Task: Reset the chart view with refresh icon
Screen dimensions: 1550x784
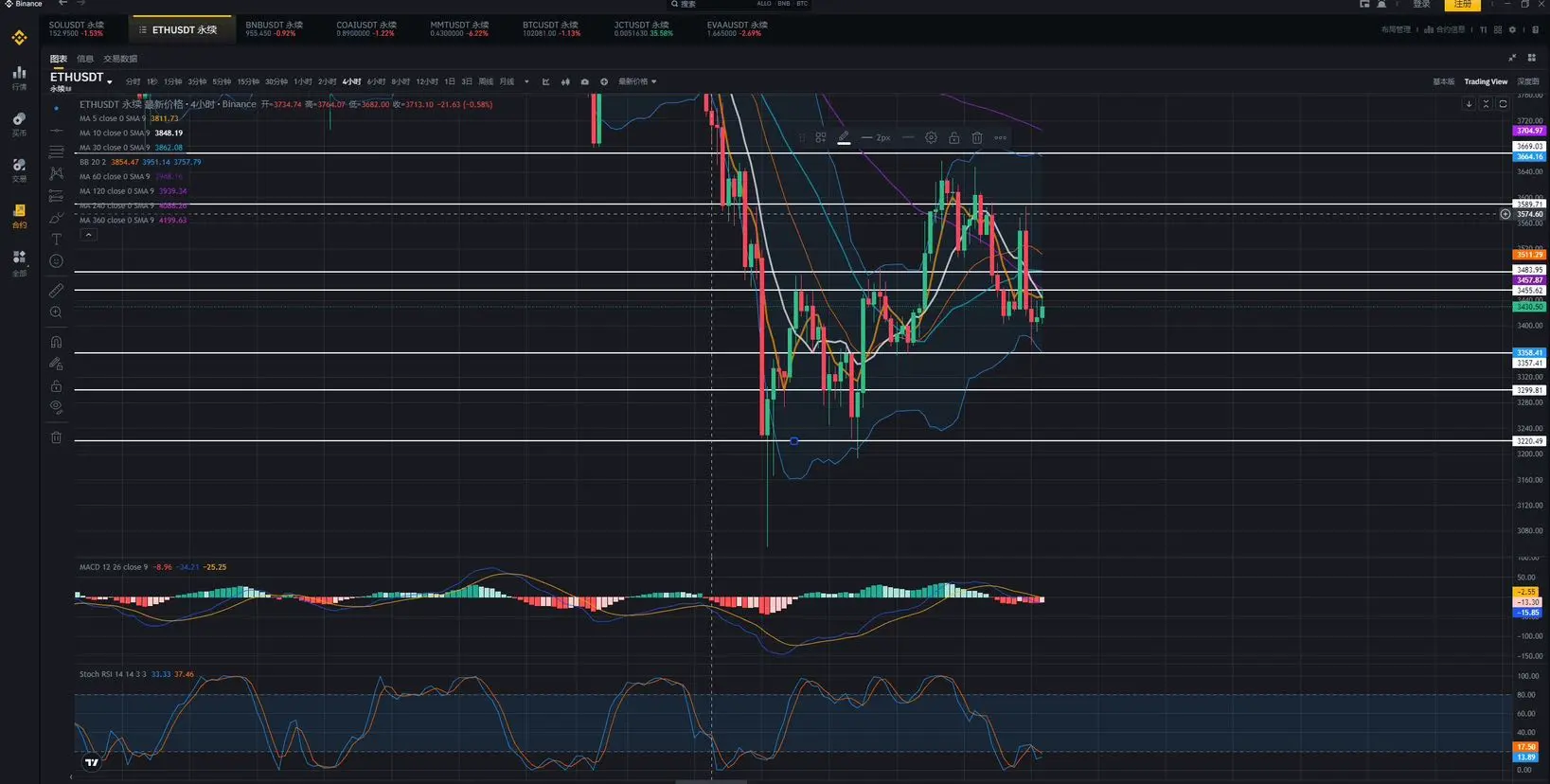Action: point(1503,104)
